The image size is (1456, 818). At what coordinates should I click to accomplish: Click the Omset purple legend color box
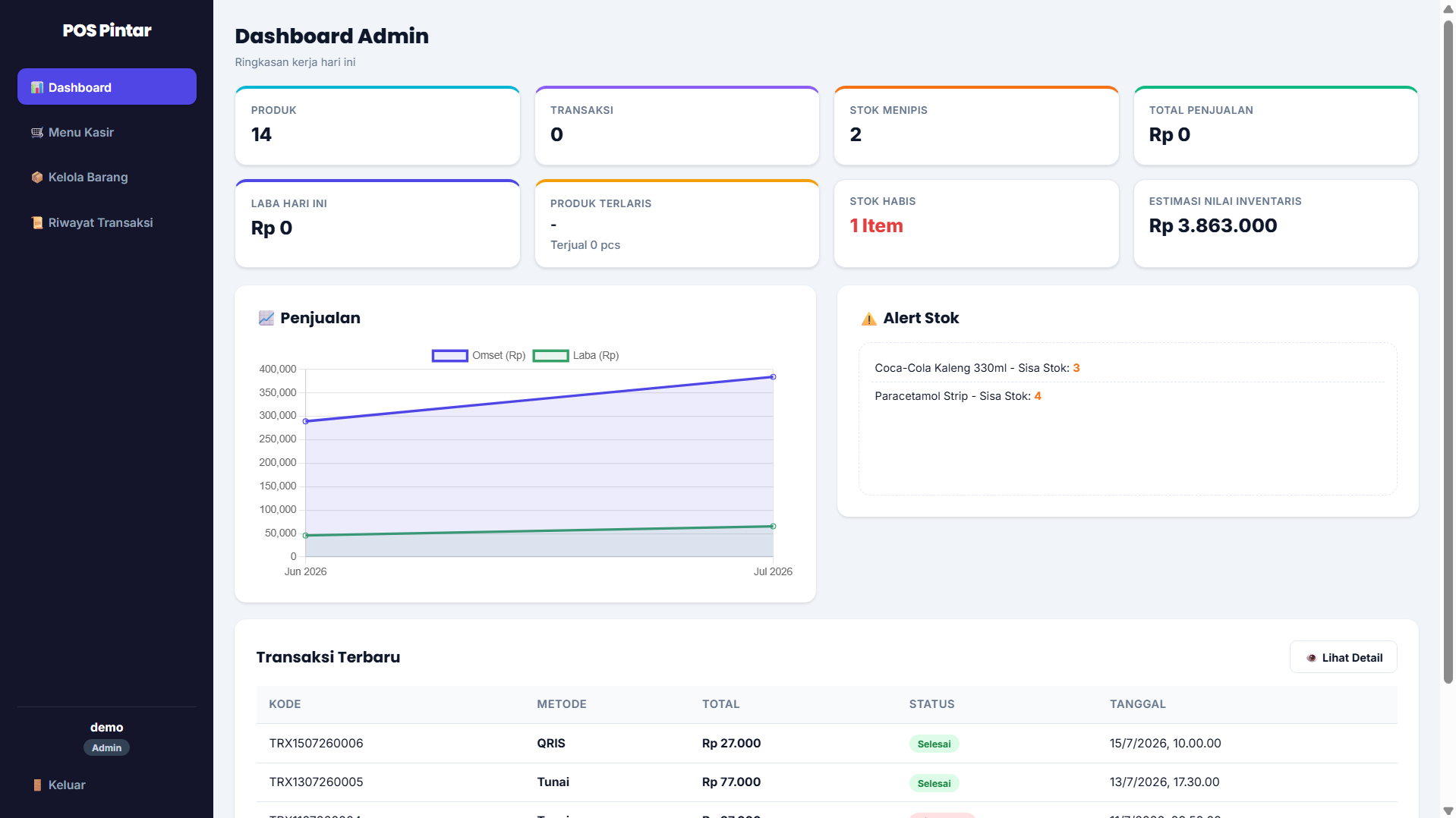(x=450, y=356)
